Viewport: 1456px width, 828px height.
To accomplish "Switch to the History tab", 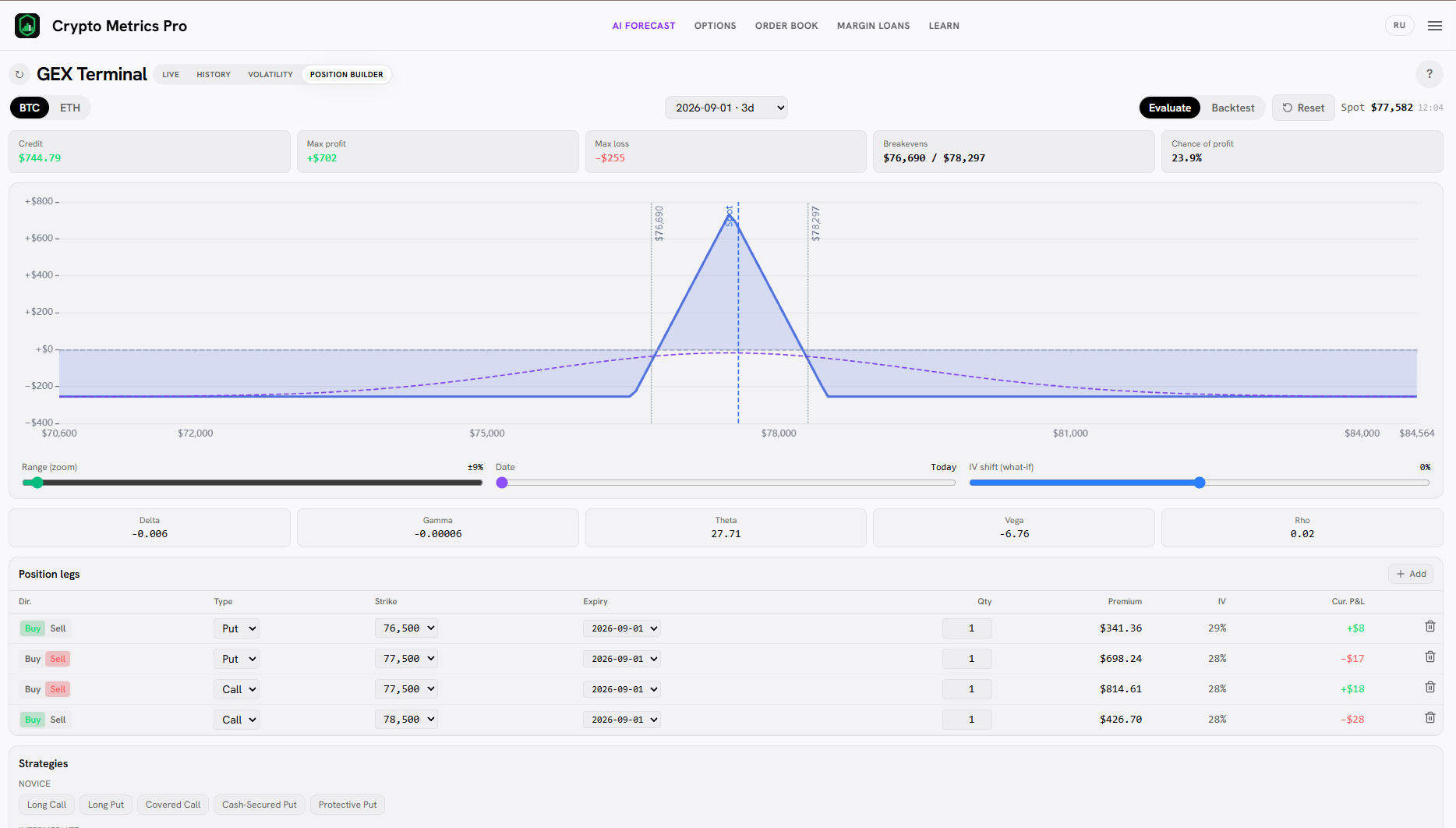I will [214, 75].
